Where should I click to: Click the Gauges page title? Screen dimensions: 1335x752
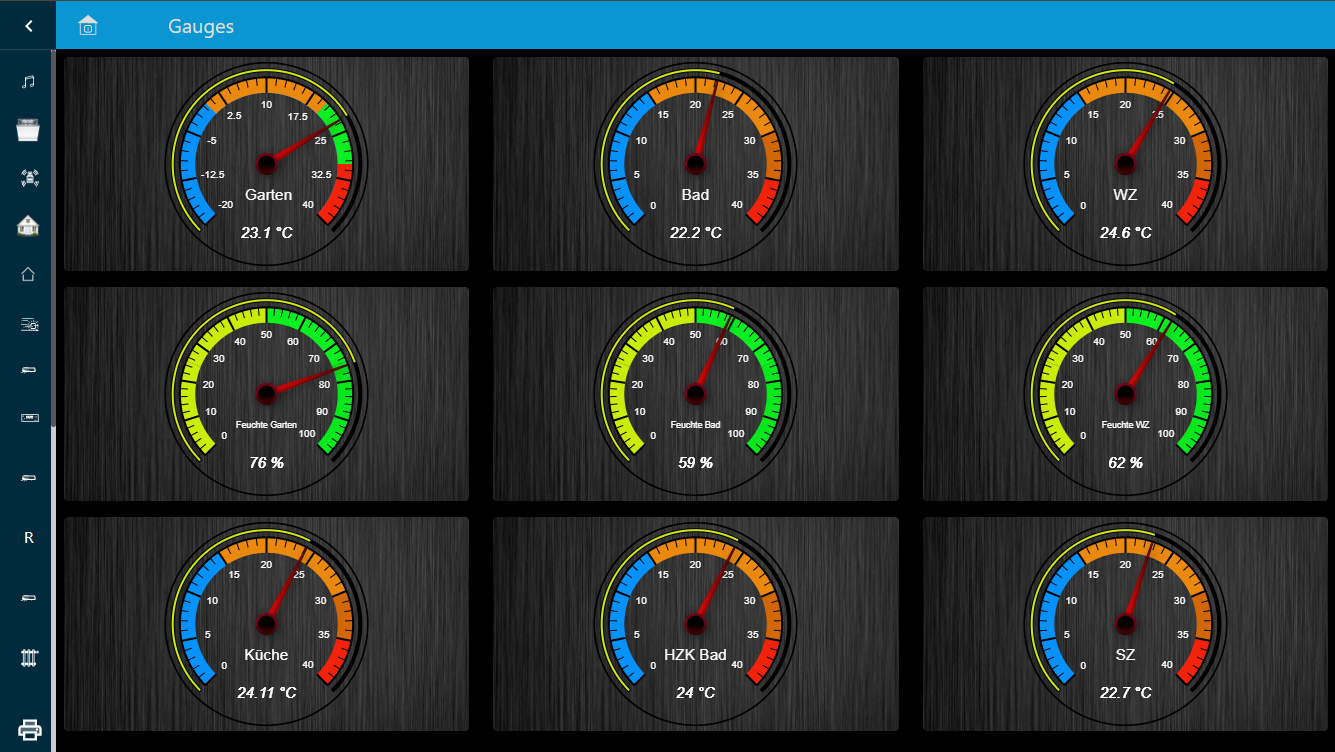201,27
